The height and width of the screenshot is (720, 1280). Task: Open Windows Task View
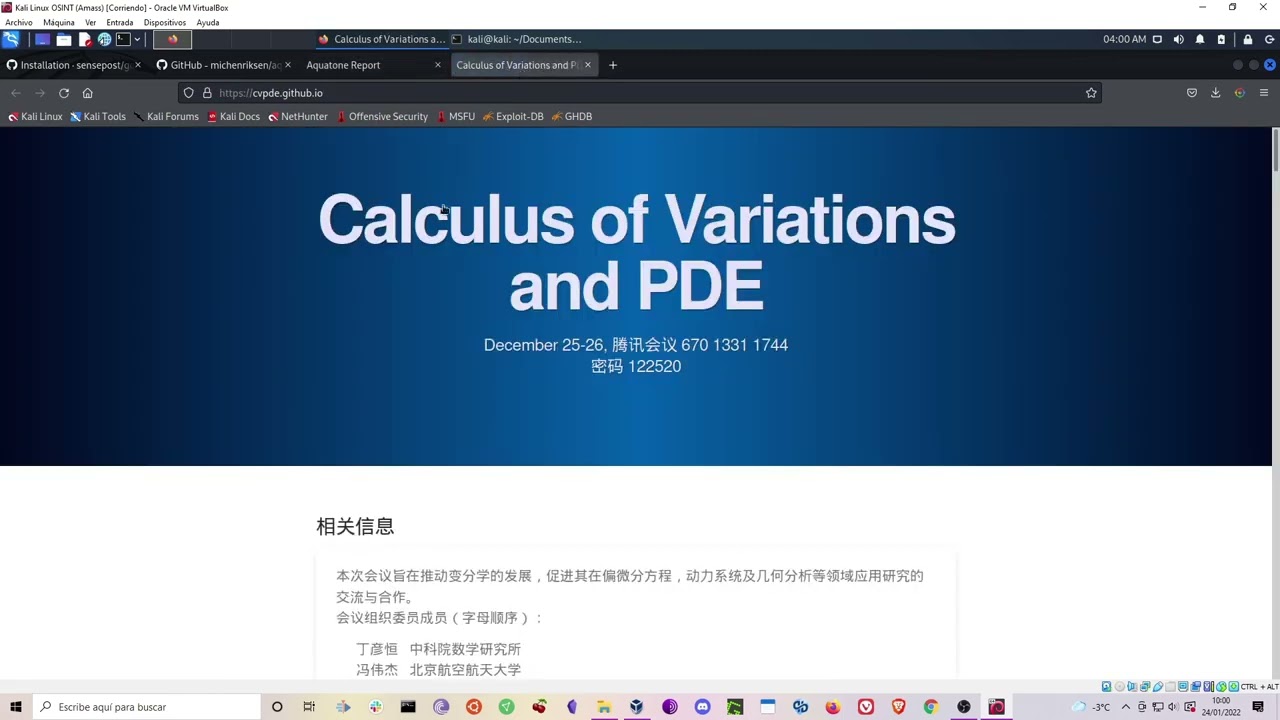pos(309,707)
